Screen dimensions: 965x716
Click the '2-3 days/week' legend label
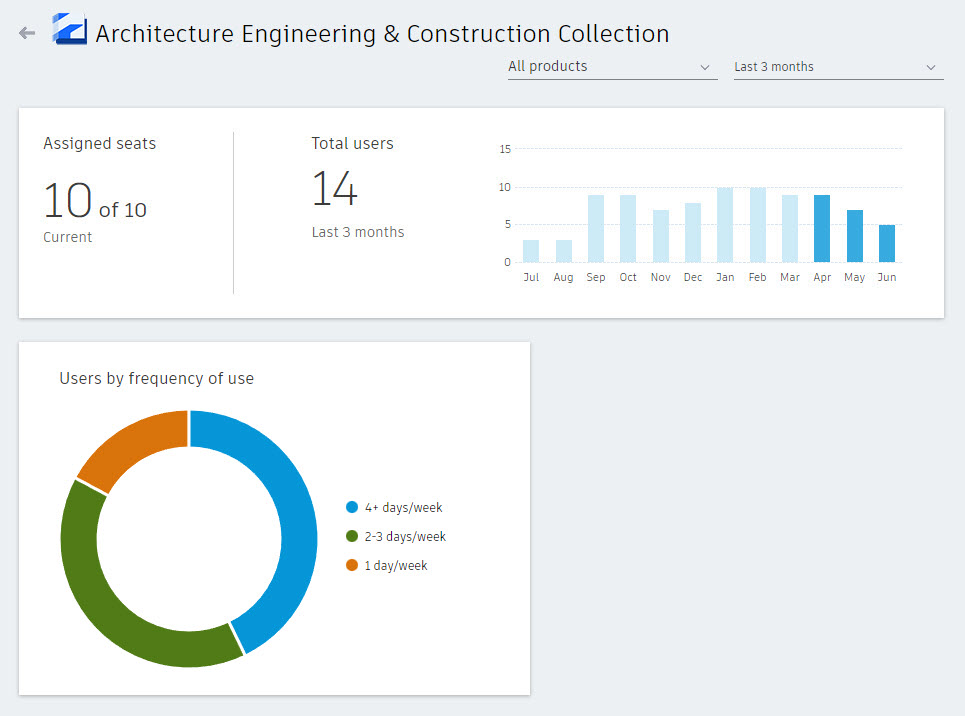tap(405, 536)
